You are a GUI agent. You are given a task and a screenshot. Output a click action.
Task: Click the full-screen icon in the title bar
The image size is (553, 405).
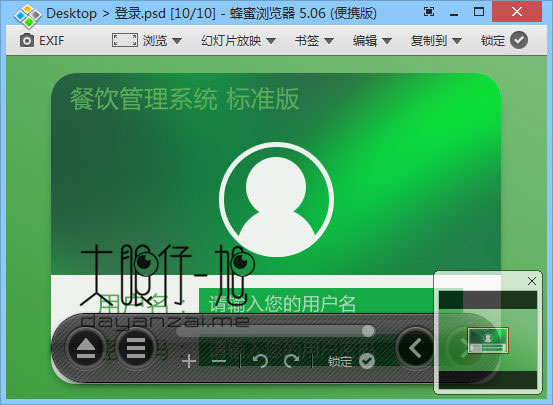pyautogui.click(x=429, y=12)
